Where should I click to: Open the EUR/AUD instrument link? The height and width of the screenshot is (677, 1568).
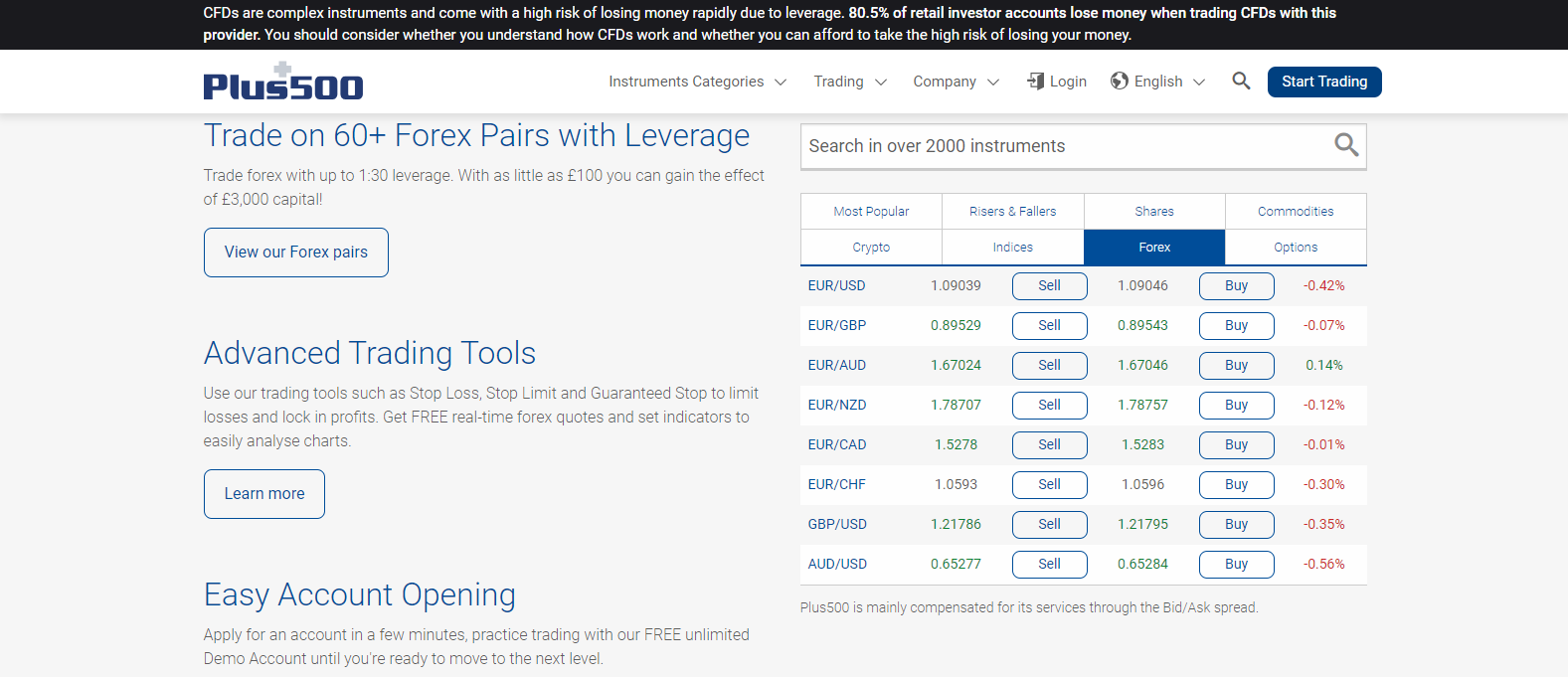837,365
